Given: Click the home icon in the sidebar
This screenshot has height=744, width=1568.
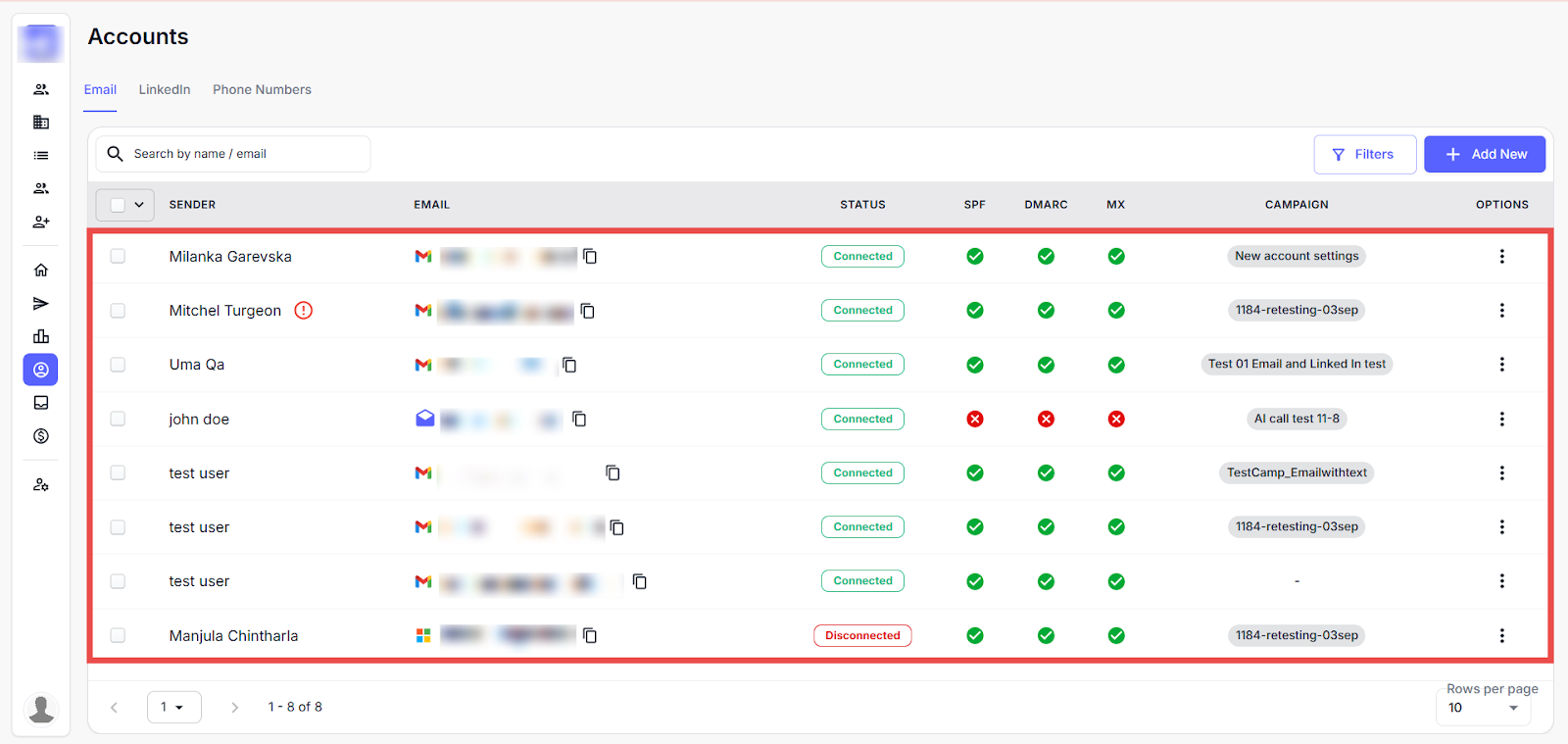Looking at the screenshot, I should pyautogui.click(x=41, y=271).
